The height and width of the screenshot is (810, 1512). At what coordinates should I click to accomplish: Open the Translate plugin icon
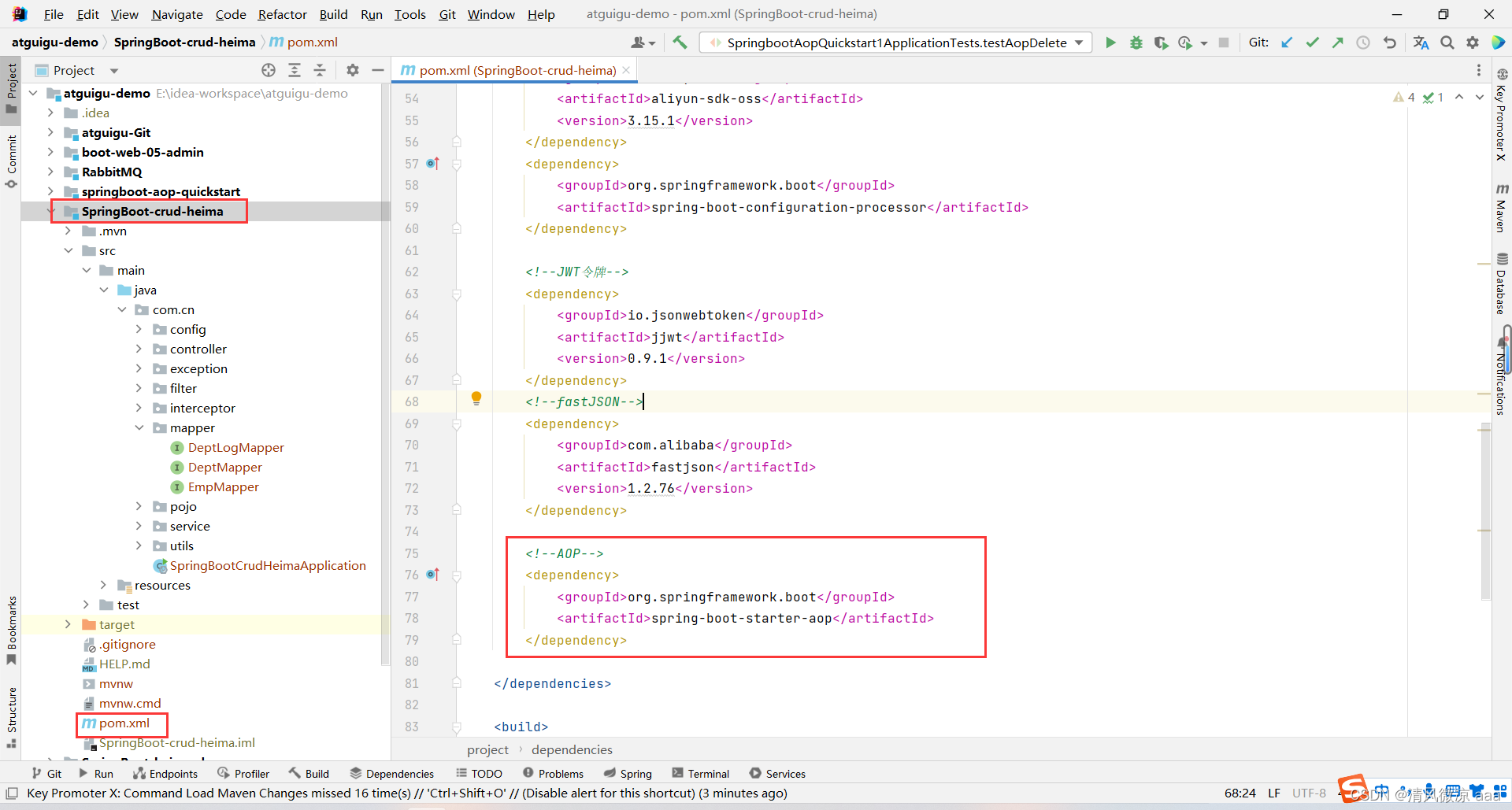tap(1421, 43)
